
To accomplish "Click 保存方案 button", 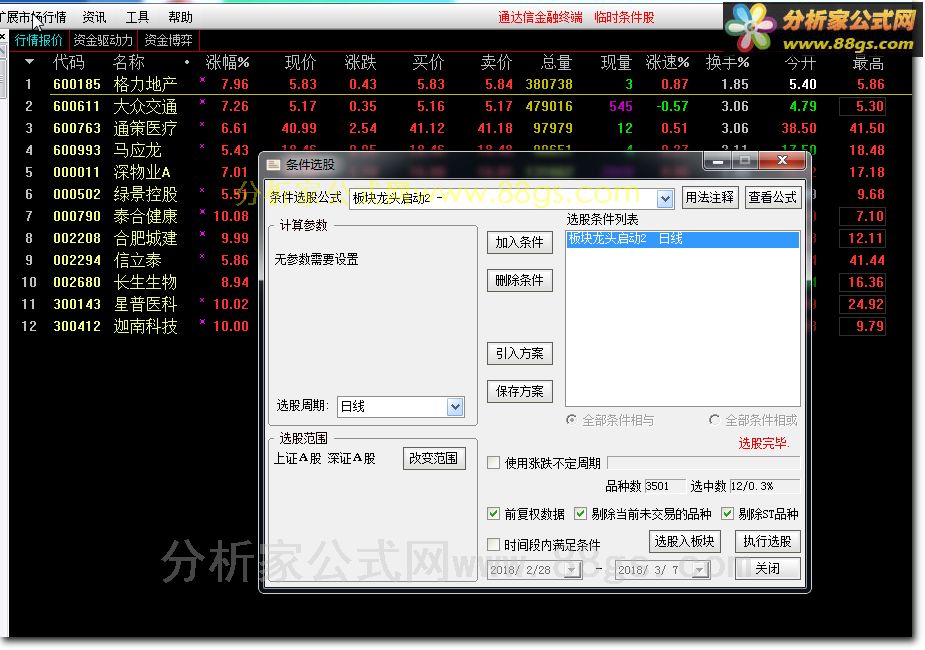I will click(520, 391).
